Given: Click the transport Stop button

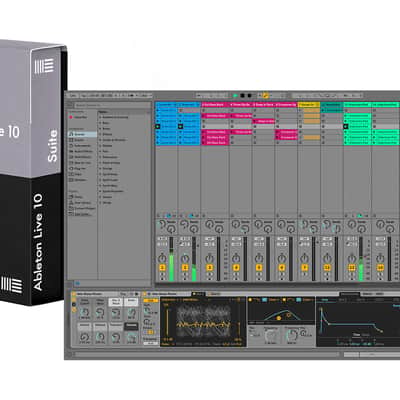Looking at the screenshot, I should [243, 96].
